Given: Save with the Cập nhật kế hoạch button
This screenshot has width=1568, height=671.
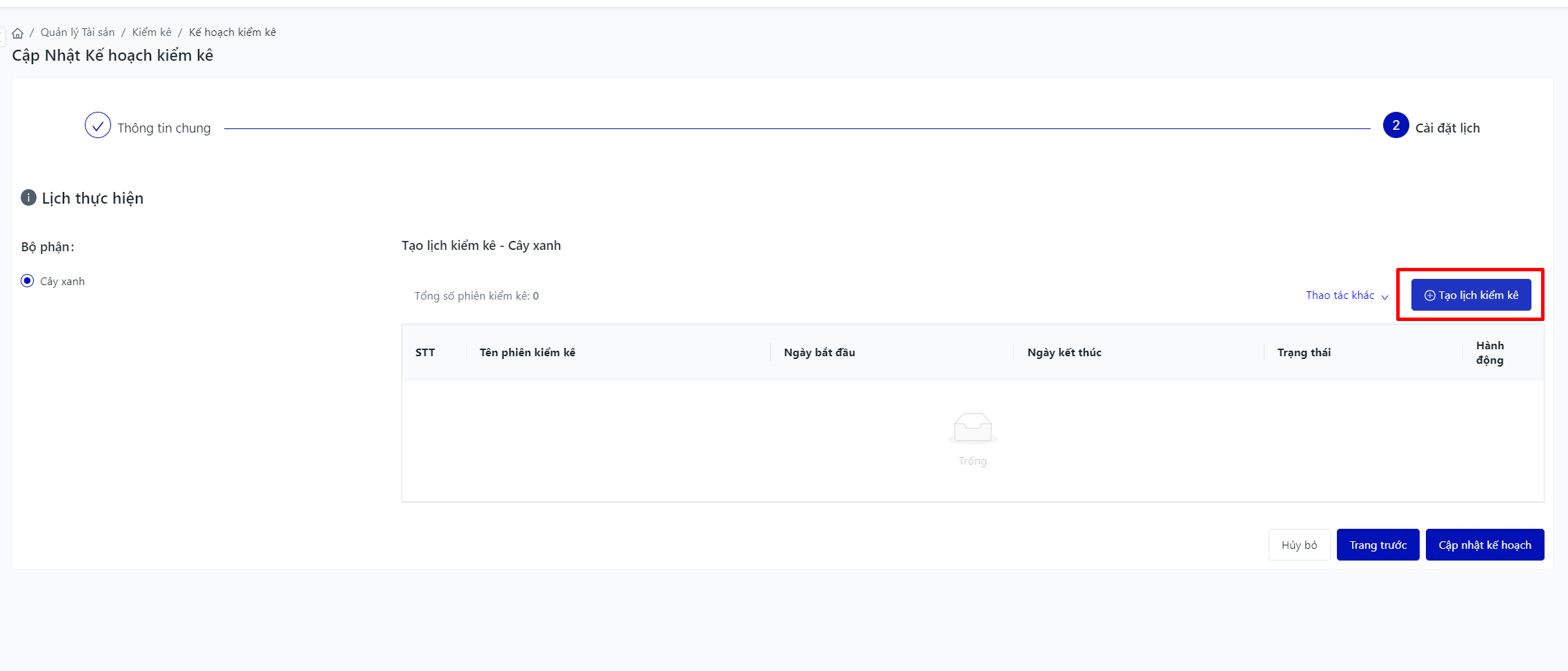Looking at the screenshot, I should pyautogui.click(x=1485, y=545).
